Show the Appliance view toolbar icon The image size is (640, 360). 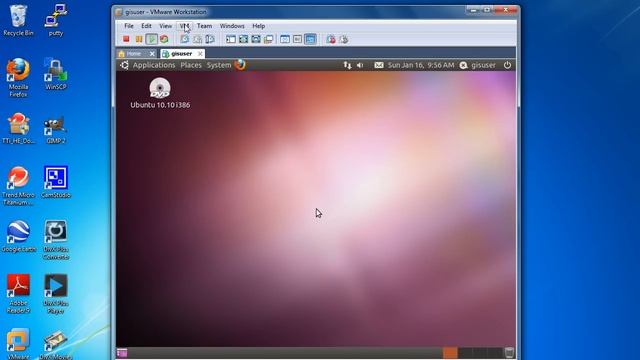click(x=298, y=39)
